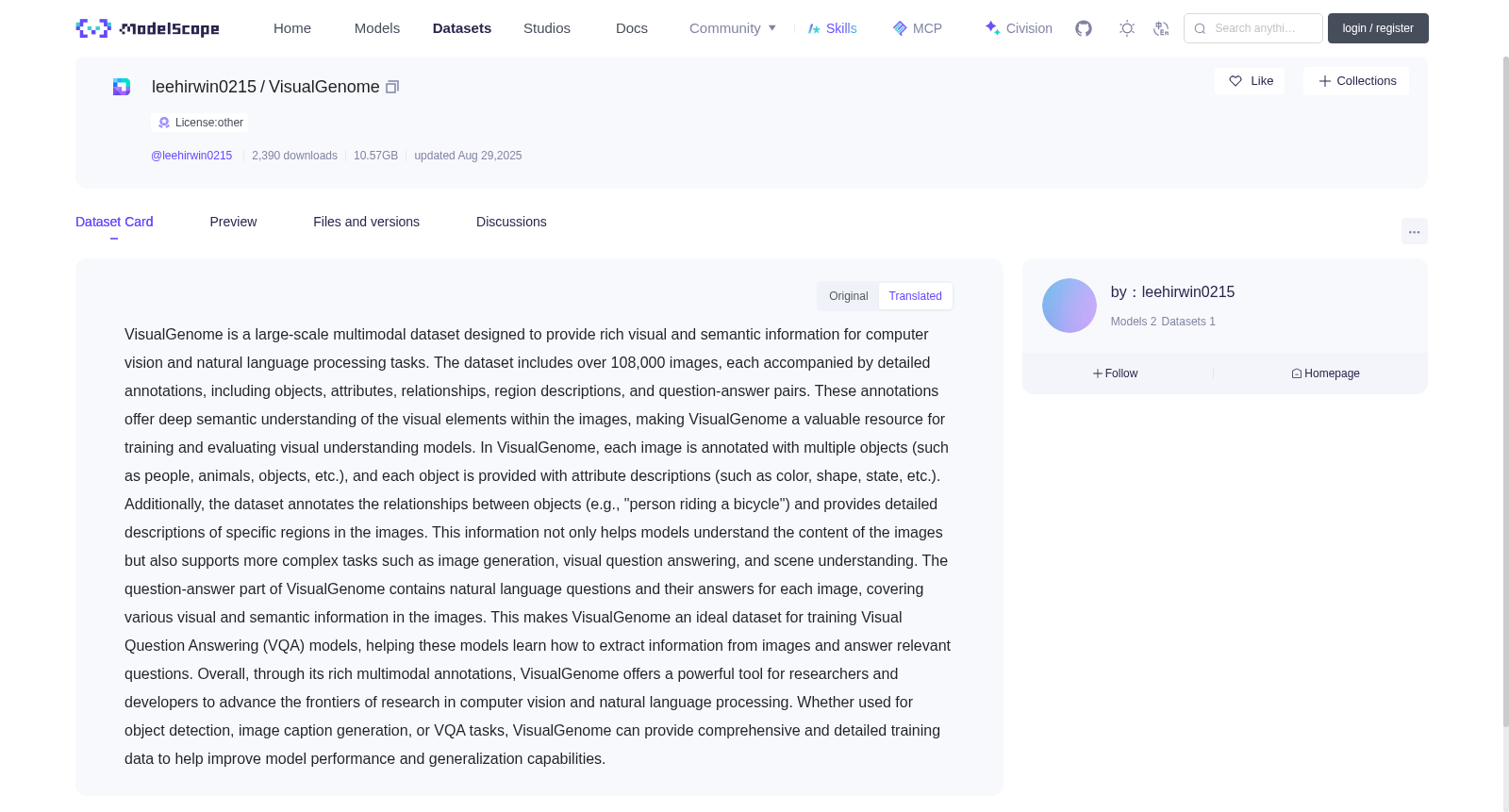Focus the Search anything input field
Screen dimensions: 1509x812
point(1253,28)
